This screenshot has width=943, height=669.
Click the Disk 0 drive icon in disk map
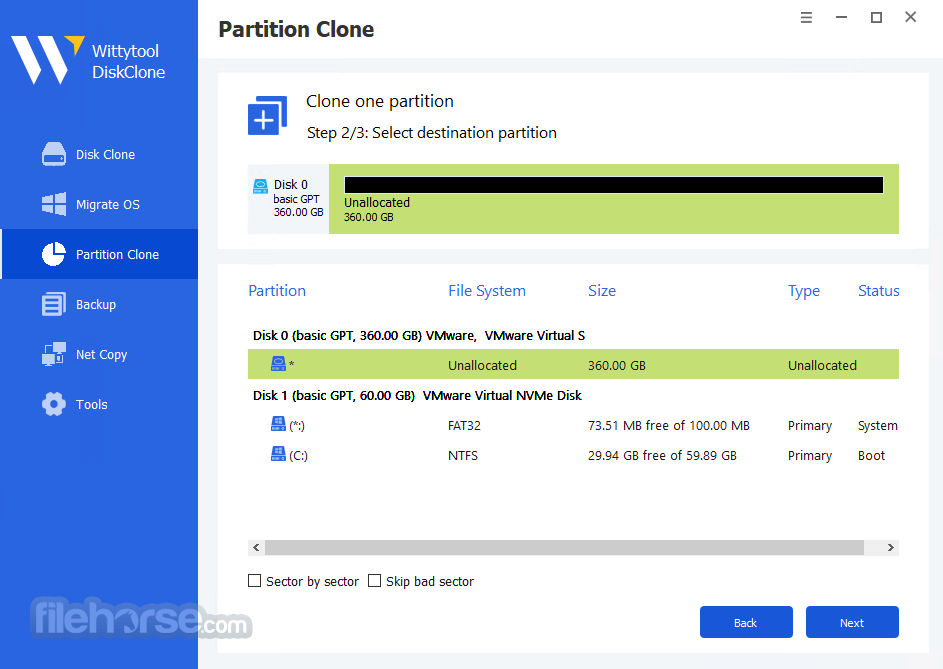260,186
